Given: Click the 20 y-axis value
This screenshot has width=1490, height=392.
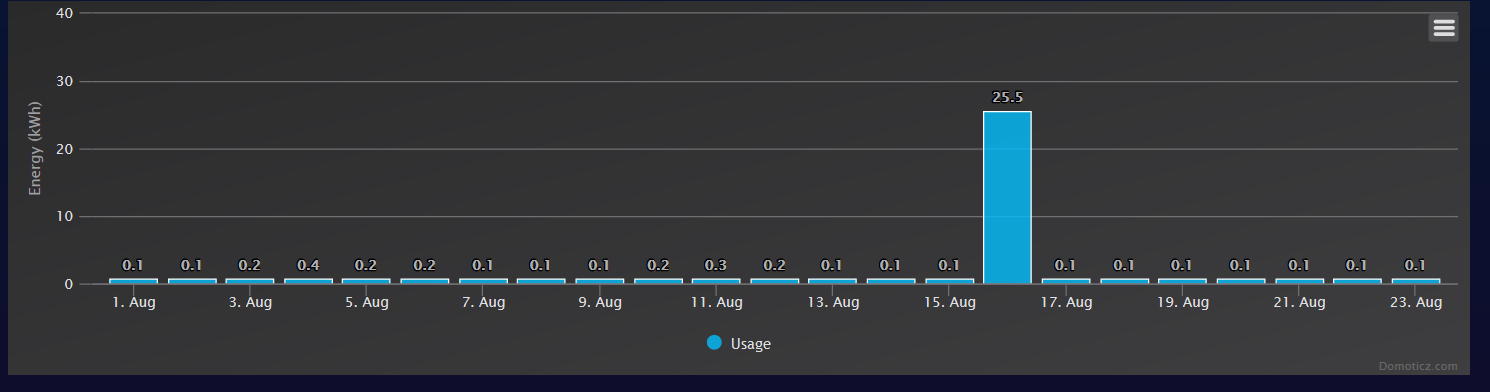Looking at the screenshot, I should [x=65, y=149].
